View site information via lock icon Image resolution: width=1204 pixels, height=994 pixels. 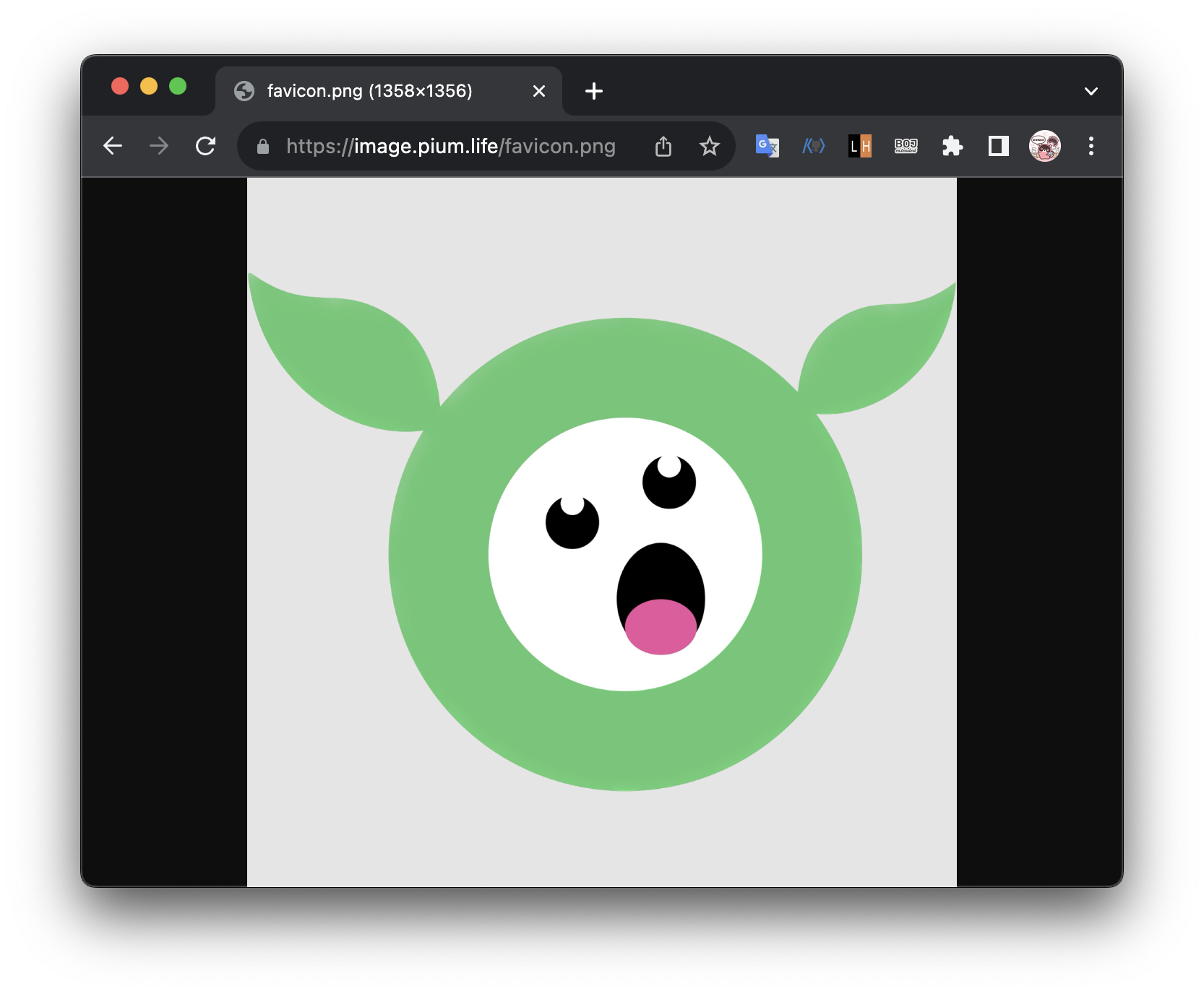point(263,147)
